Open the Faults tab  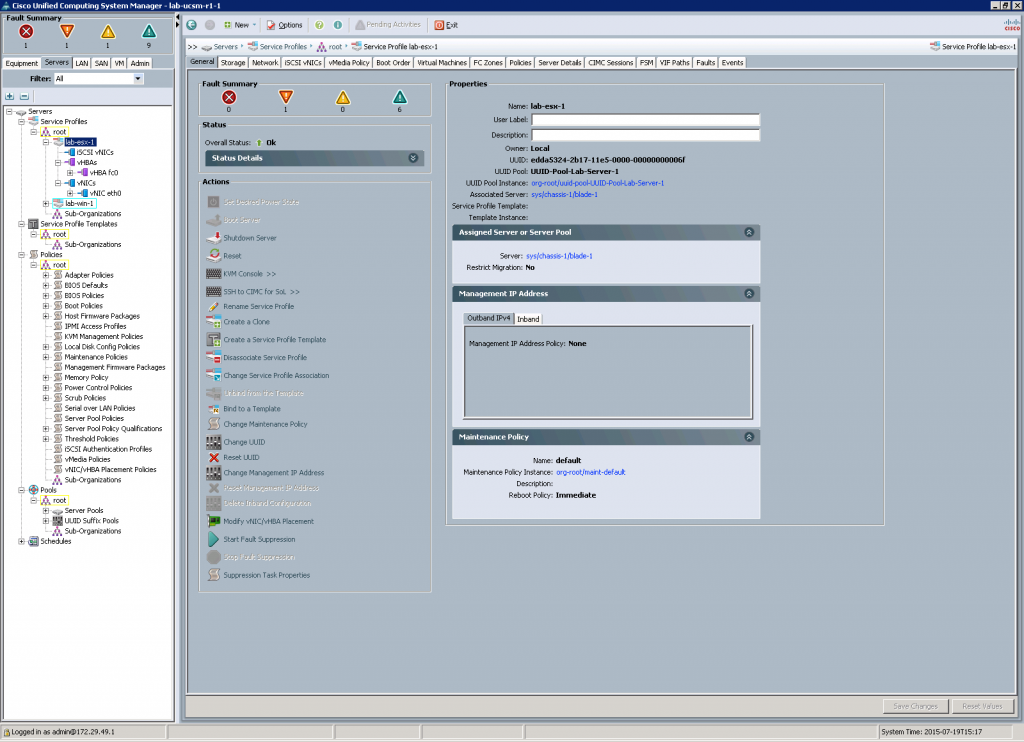tap(705, 63)
